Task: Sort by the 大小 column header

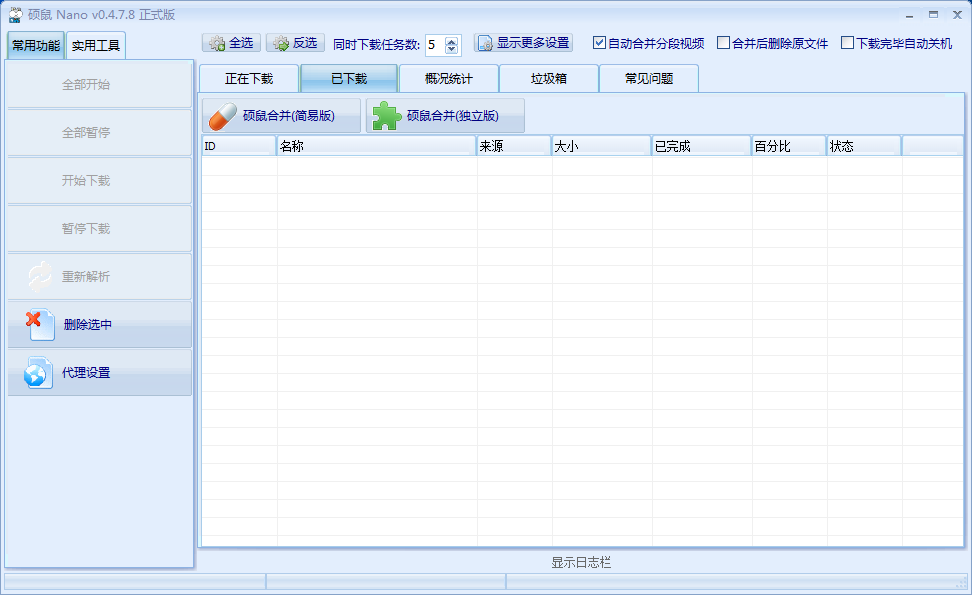Action: tap(601, 146)
